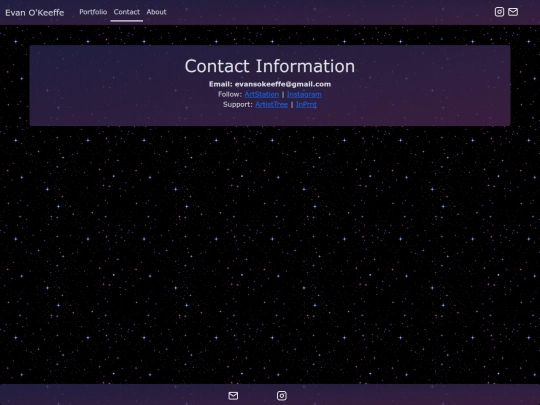Click the email envelope icon in footer
Screen dimensions: 540x405
(233, 396)
